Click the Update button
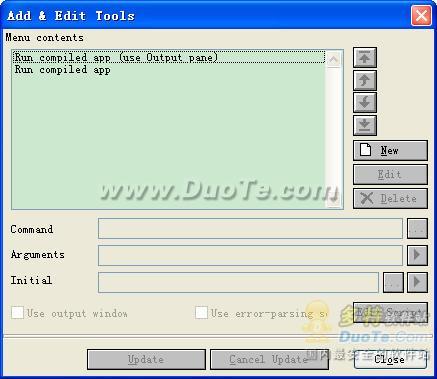The width and height of the screenshot is (437, 379). point(146,359)
